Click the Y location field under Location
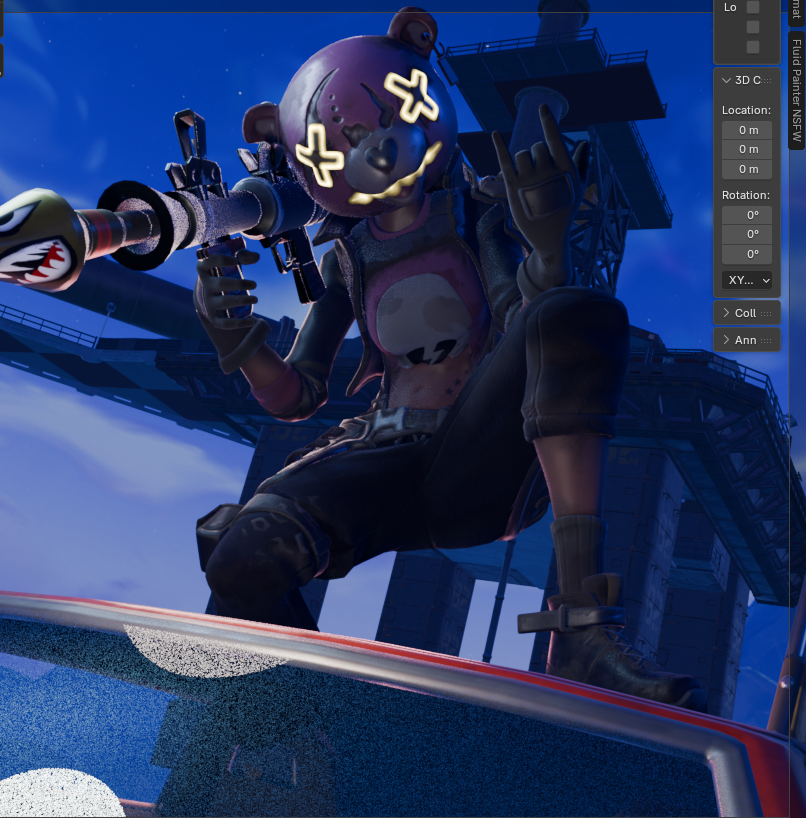The width and height of the screenshot is (806, 818). point(747,150)
